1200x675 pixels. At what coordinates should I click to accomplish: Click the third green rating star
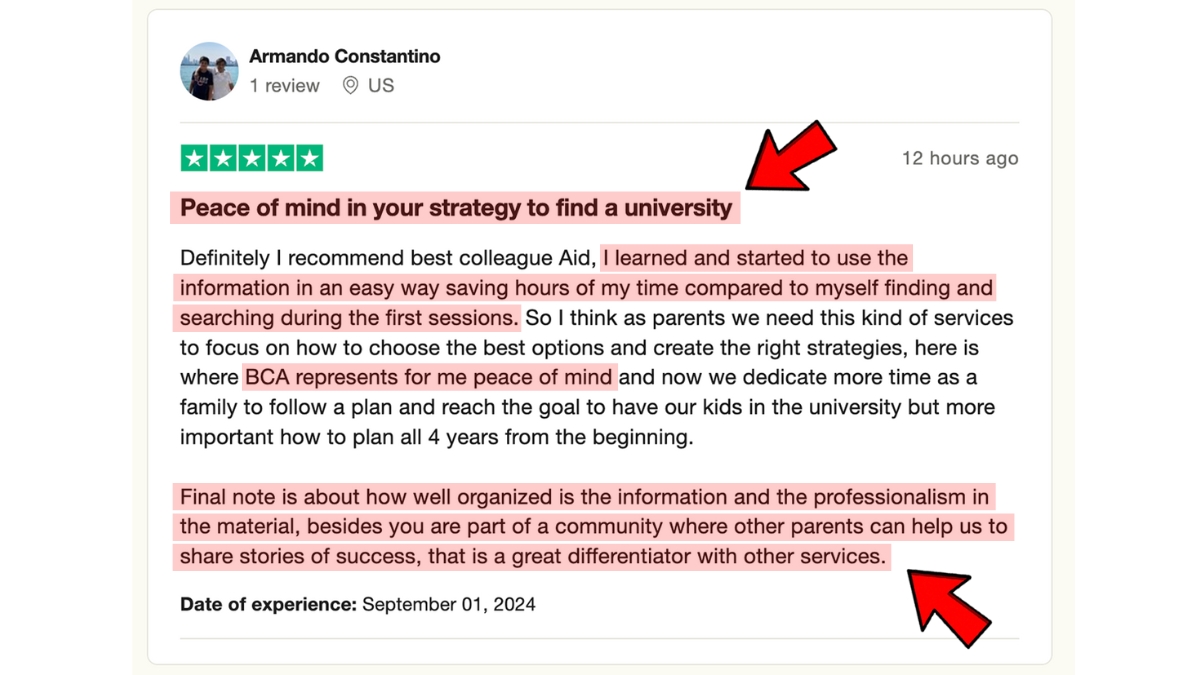tap(252, 158)
